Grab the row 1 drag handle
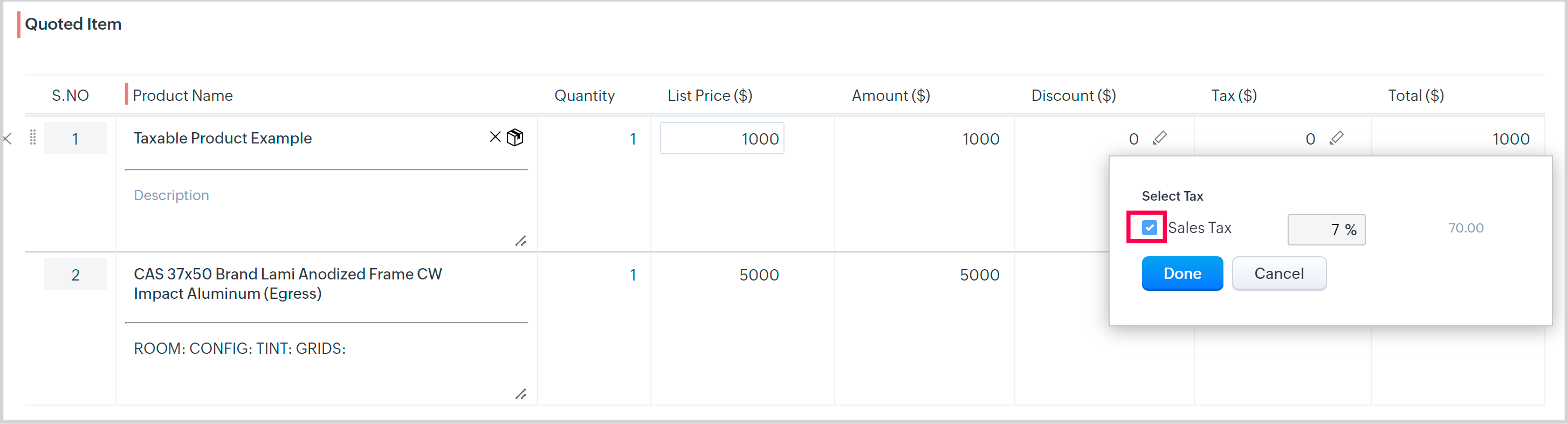The width and height of the screenshot is (1568, 424). (33, 138)
